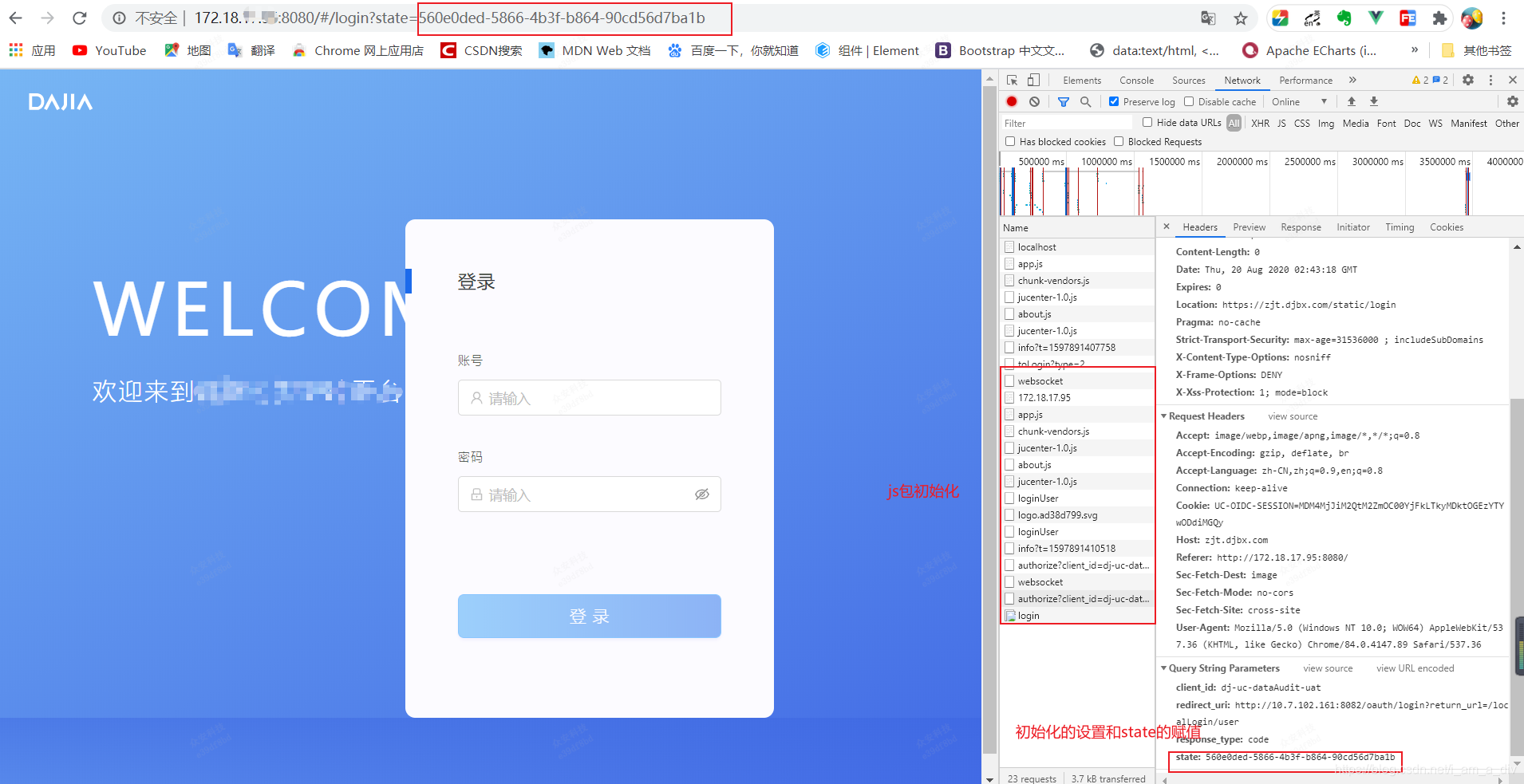Toggle the network filter bar

pyautogui.click(x=1063, y=101)
